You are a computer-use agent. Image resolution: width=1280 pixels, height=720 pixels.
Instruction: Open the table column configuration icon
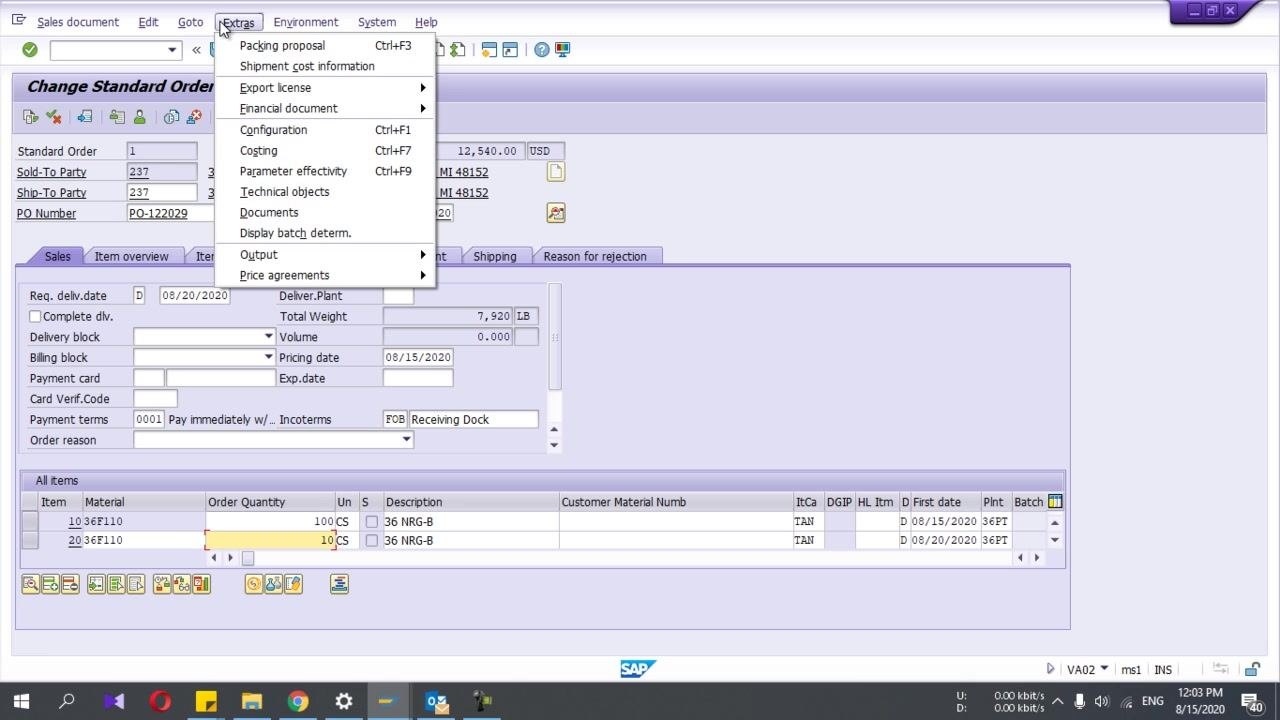click(1055, 502)
